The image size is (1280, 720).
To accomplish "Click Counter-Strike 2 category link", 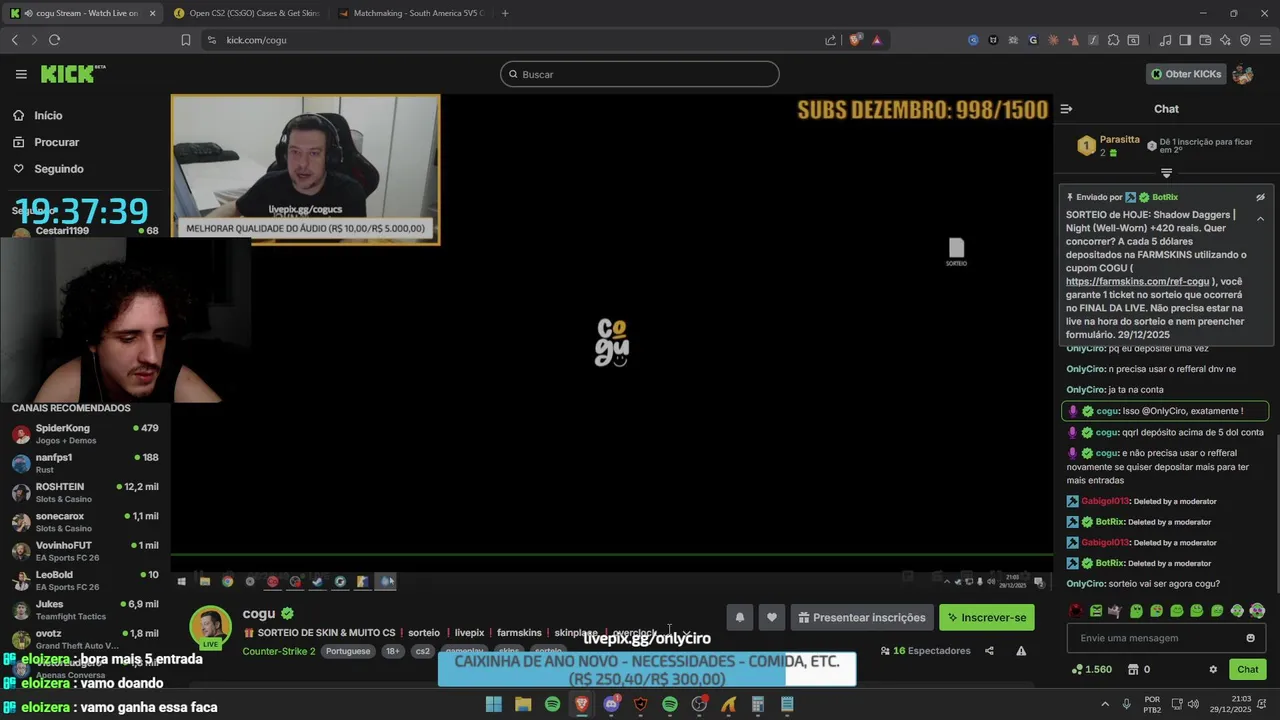I will click(x=279, y=651).
